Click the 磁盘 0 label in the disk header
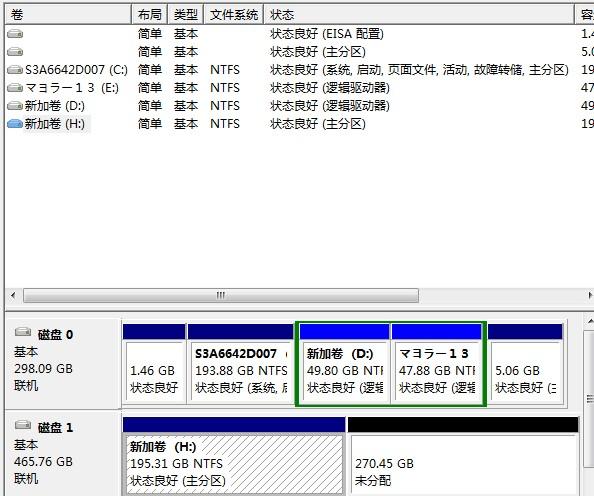The height and width of the screenshot is (496, 594). coord(55,334)
